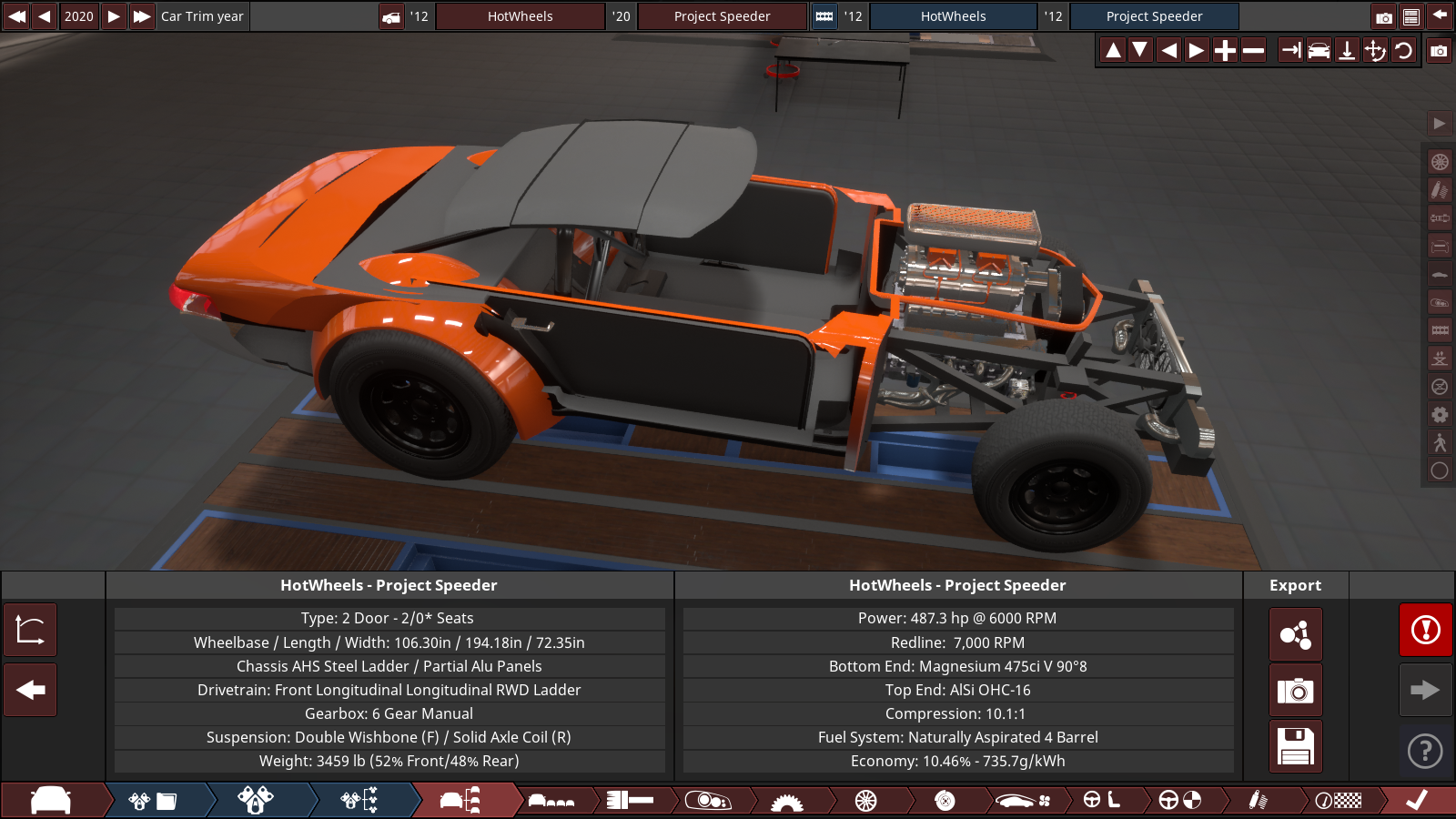Take export photo with camera button

(1296, 691)
